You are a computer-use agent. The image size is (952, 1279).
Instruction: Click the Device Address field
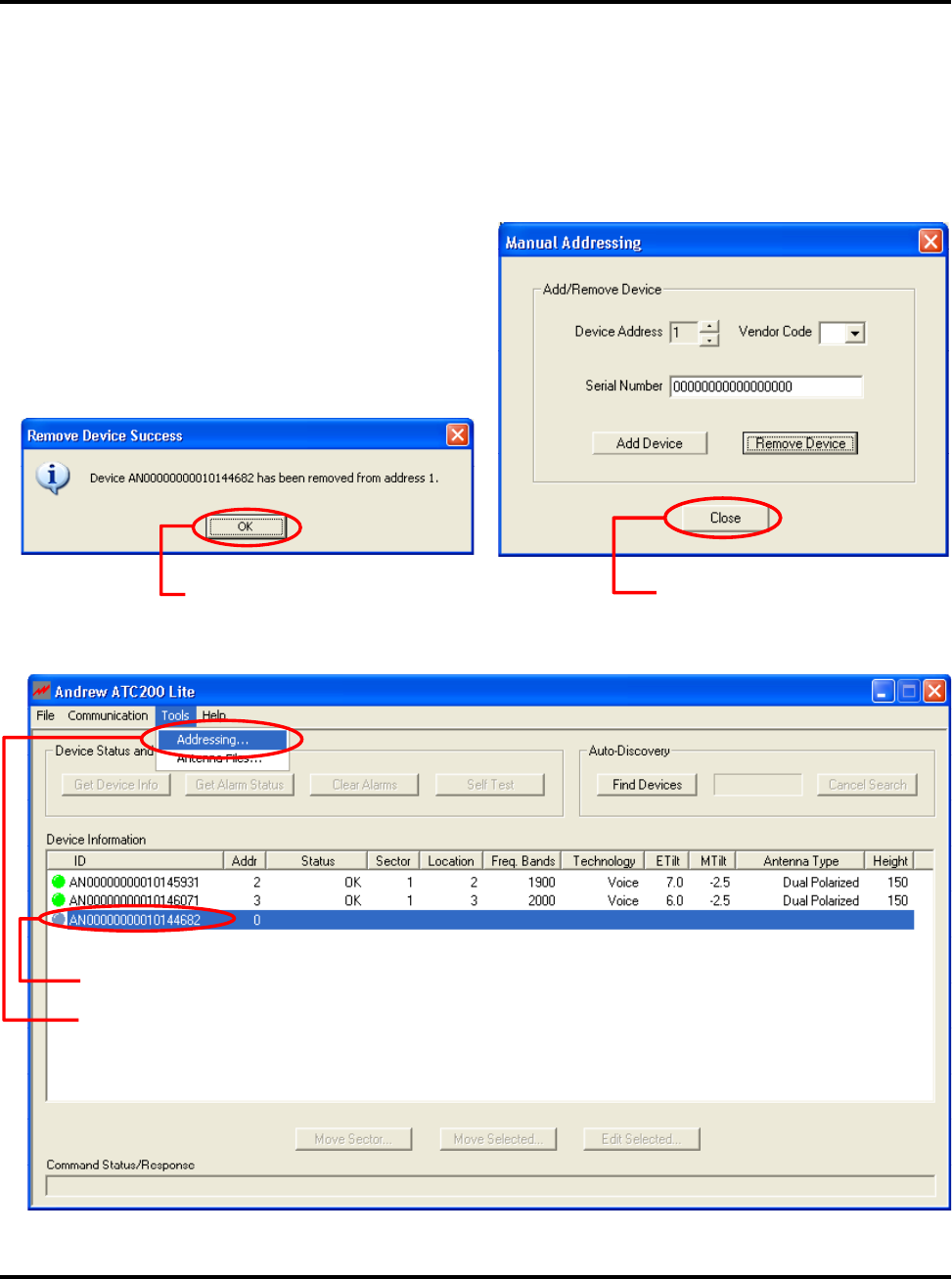coord(684,333)
